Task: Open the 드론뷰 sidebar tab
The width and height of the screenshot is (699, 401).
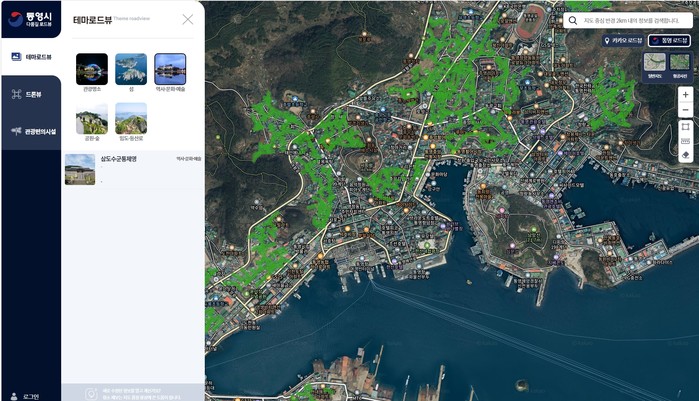Action: click(x=31, y=94)
